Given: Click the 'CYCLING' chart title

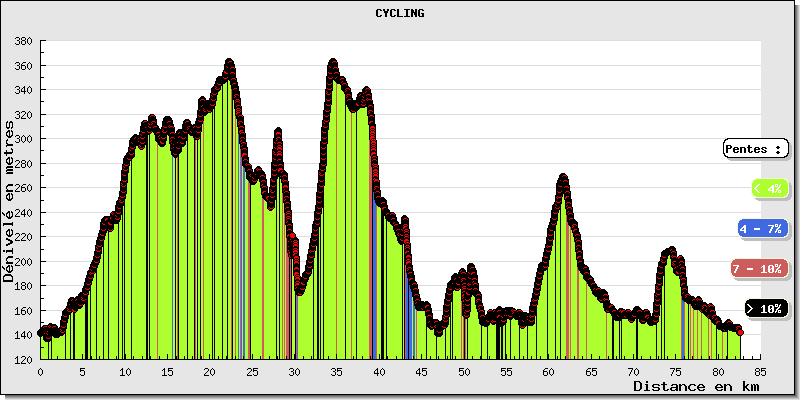Looking at the screenshot, I should point(400,13).
